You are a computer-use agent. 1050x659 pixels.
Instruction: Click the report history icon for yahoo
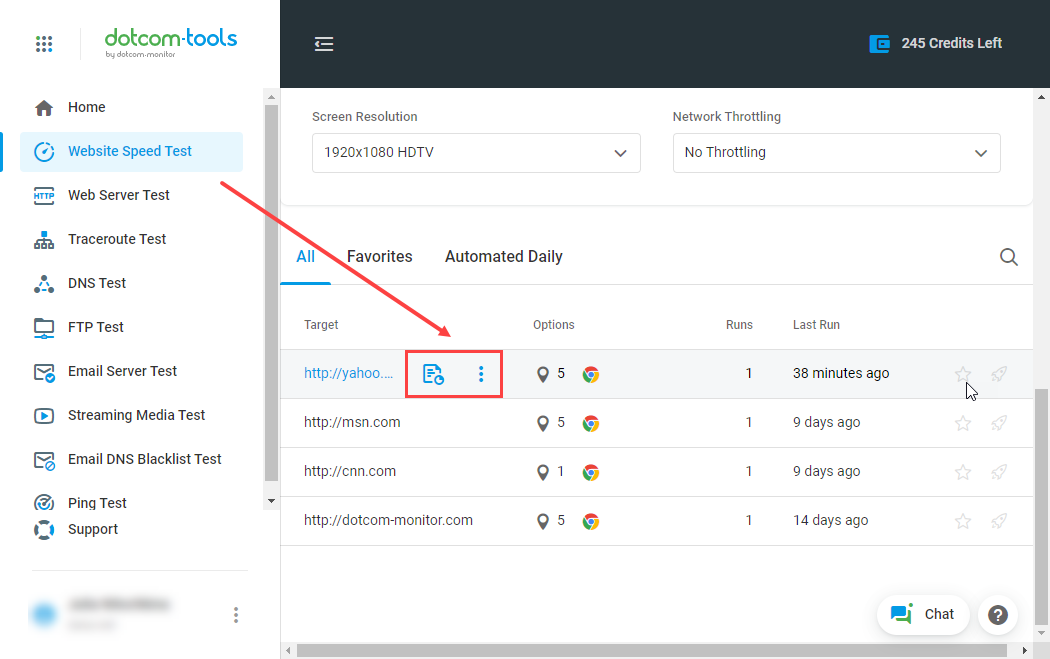(433, 374)
